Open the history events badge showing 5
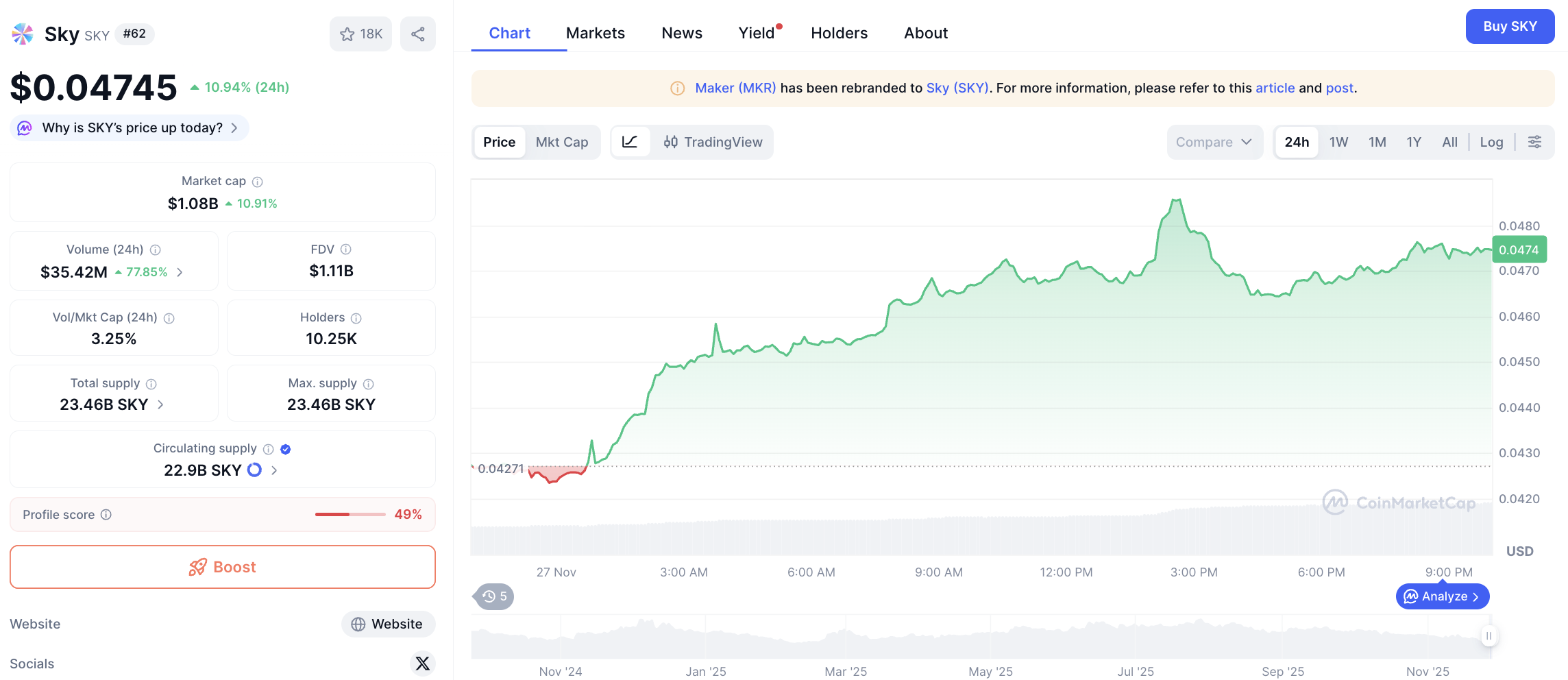Image resolution: width=1568 pixels, height=680 pixels. [494, 596]
